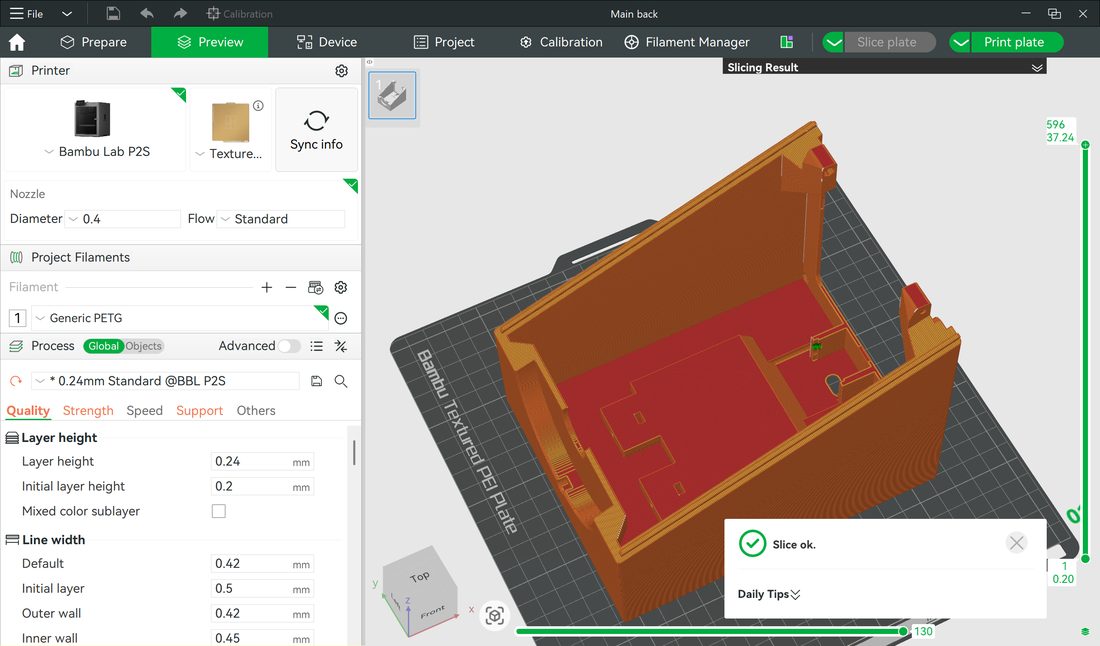Click the Default line width field

(x=262, y=564)
